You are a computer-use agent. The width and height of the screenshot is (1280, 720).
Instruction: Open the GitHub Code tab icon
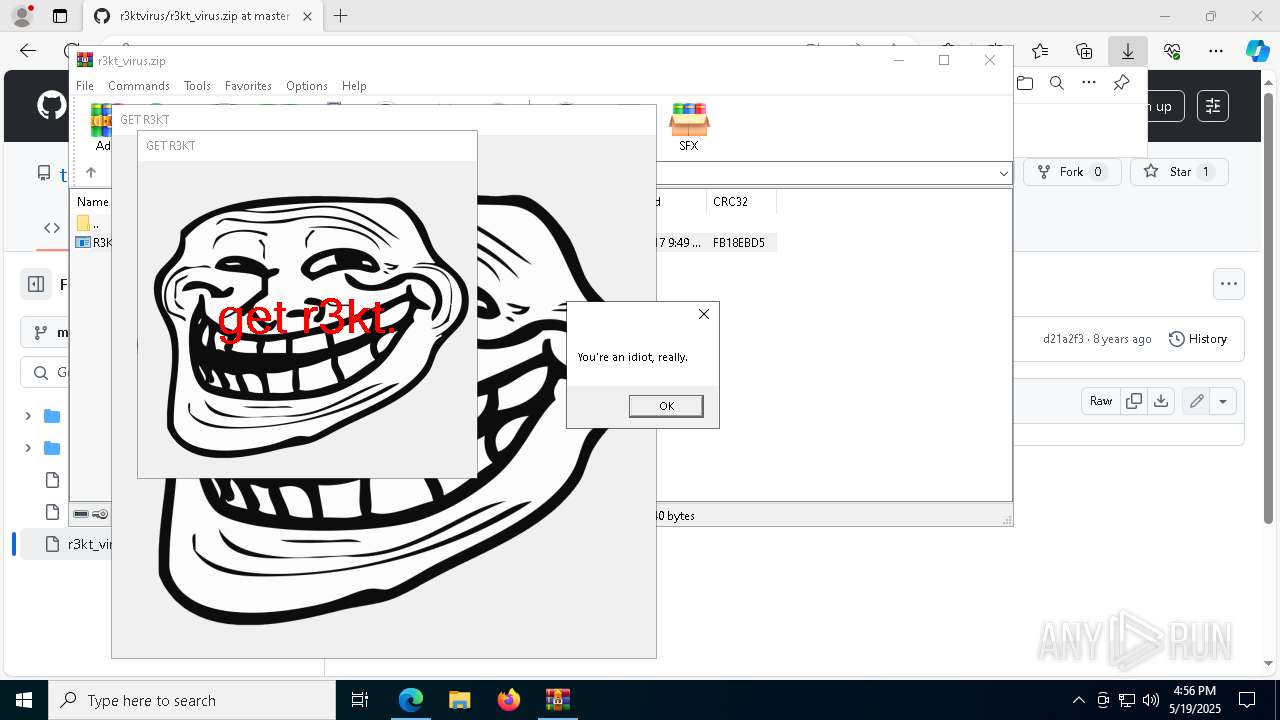tap(52, 228)
